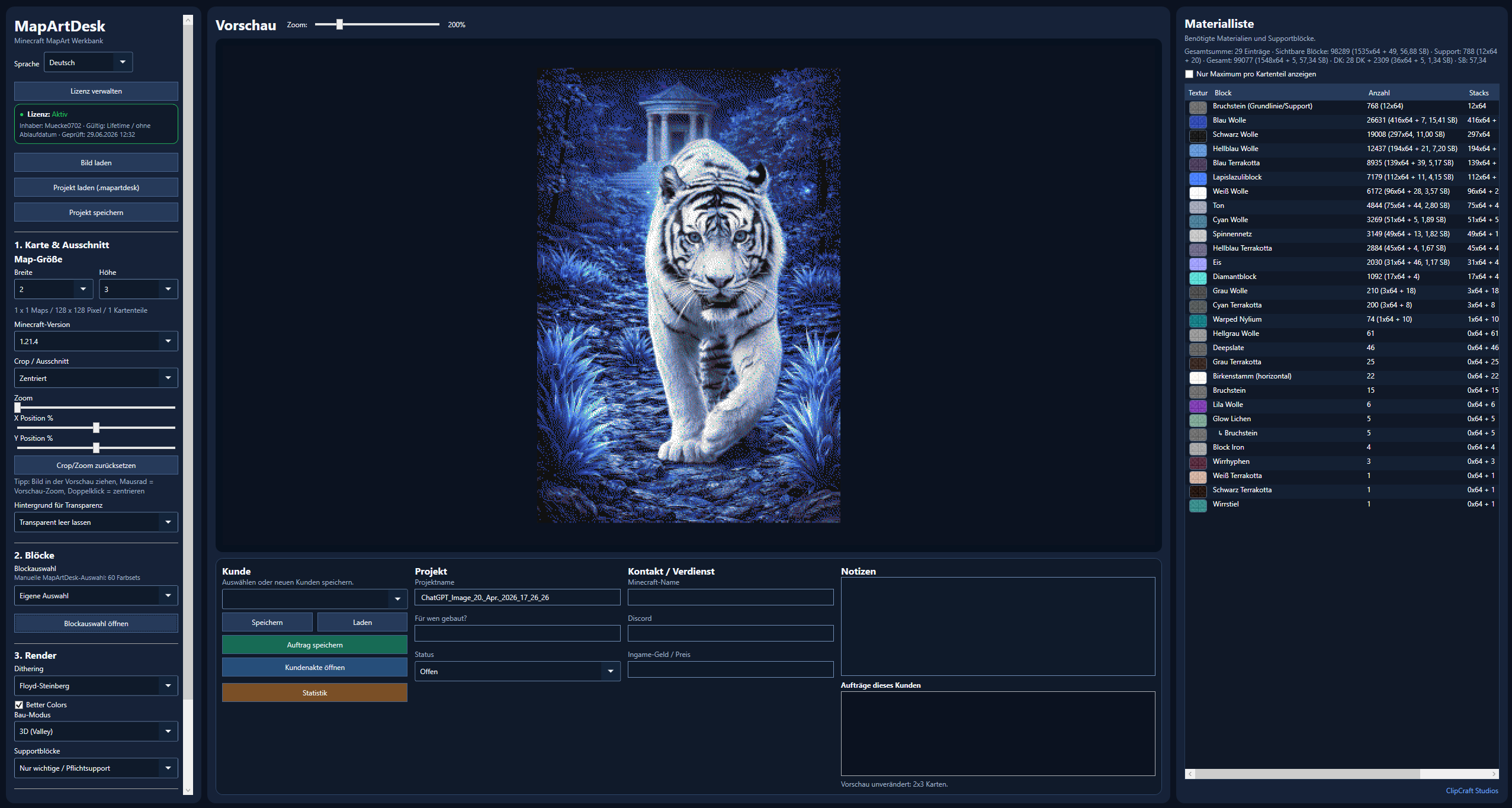The width and height of the screenshot is (1512, 808).
Task: Click the Weiß Terrakotta texture icon
Action: pyautogui.click(x=1198, y=476)
